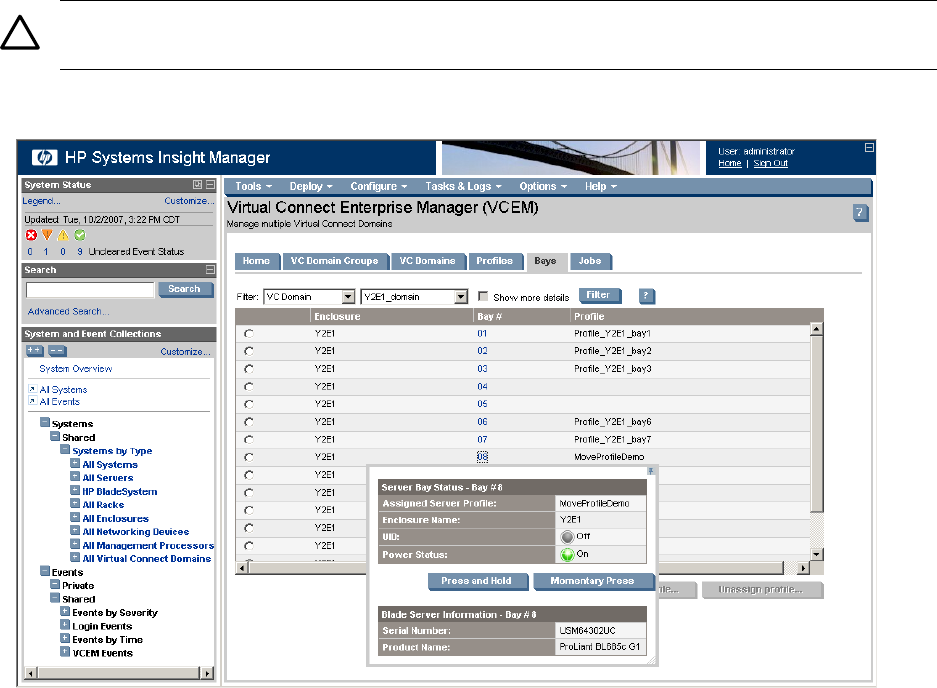Image resolution: width=937 pixels, height=688 pixels.
Task: Select radio button for bay 01 row
Action: [248, 333]
